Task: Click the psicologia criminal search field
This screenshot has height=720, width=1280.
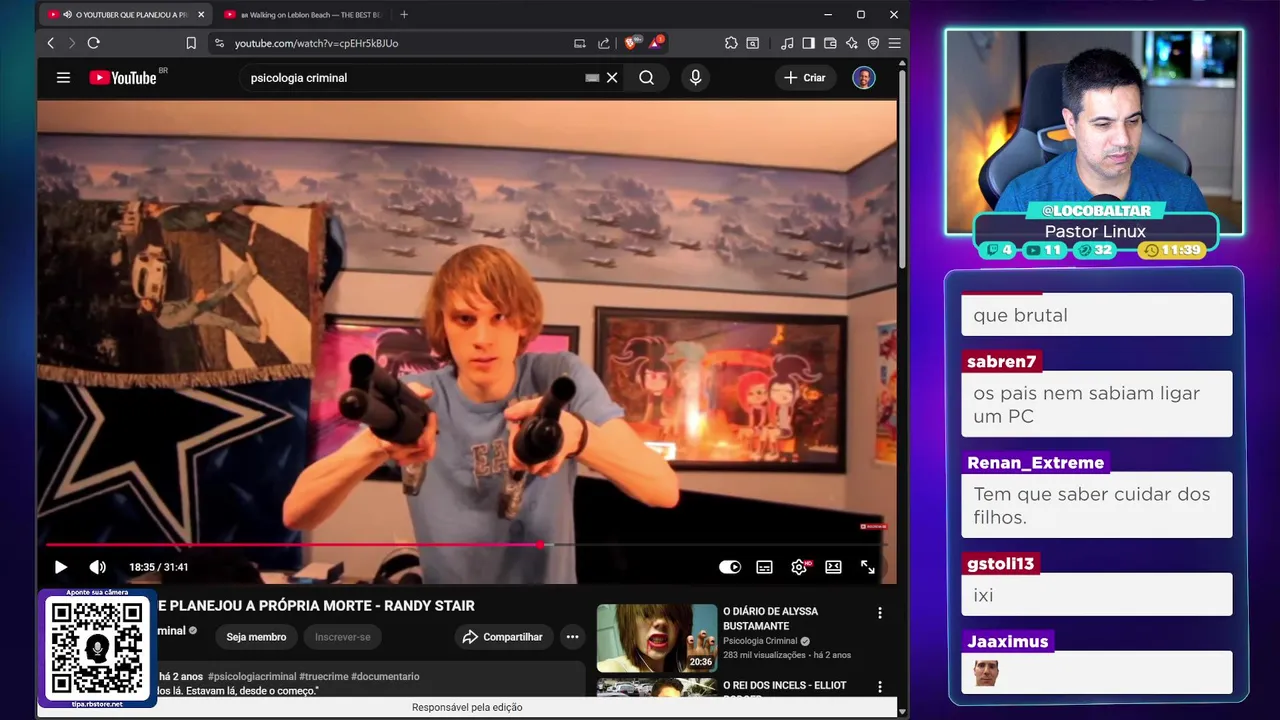Action: (x=410, y=77)
